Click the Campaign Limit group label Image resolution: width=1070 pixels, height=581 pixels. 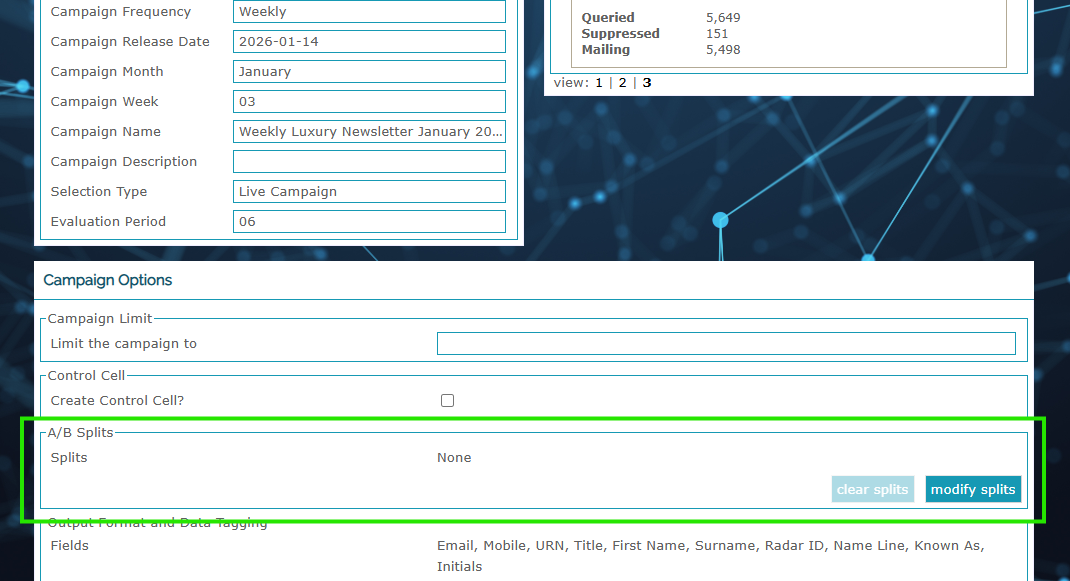[x=100, y=319]
